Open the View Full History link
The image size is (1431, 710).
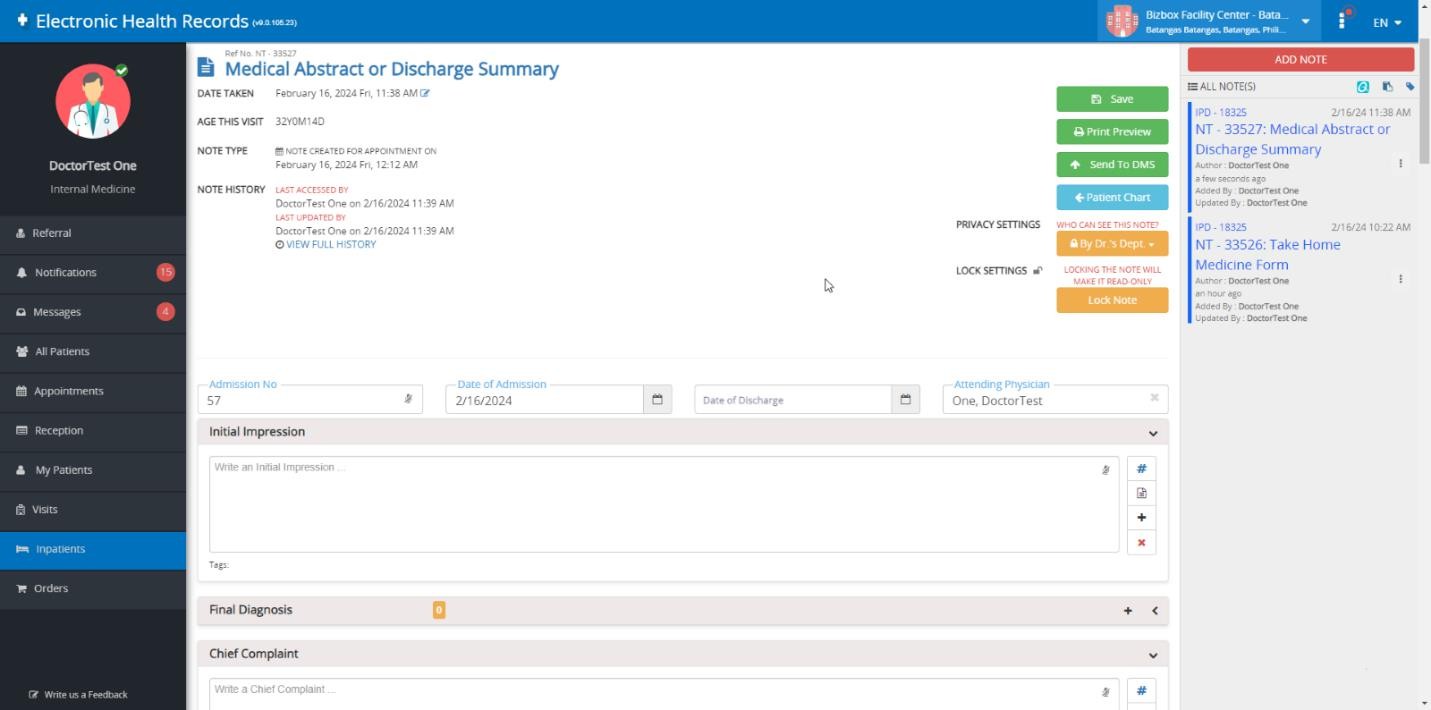330,244
